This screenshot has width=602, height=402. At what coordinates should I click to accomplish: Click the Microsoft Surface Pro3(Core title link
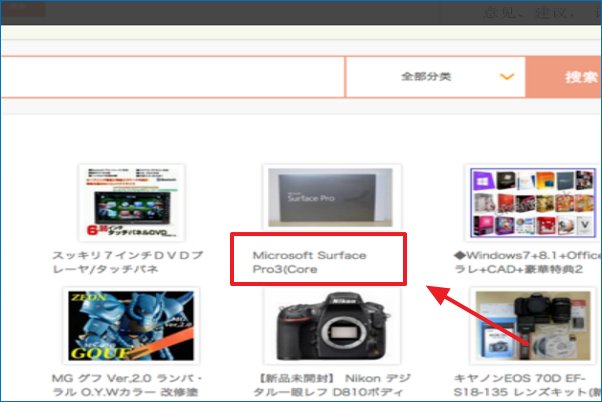pos(309,263)
